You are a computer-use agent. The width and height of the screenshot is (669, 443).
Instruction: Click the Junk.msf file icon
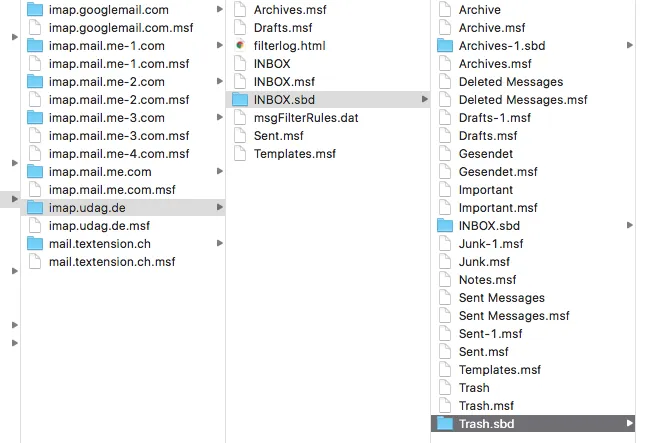coord(445,262)
